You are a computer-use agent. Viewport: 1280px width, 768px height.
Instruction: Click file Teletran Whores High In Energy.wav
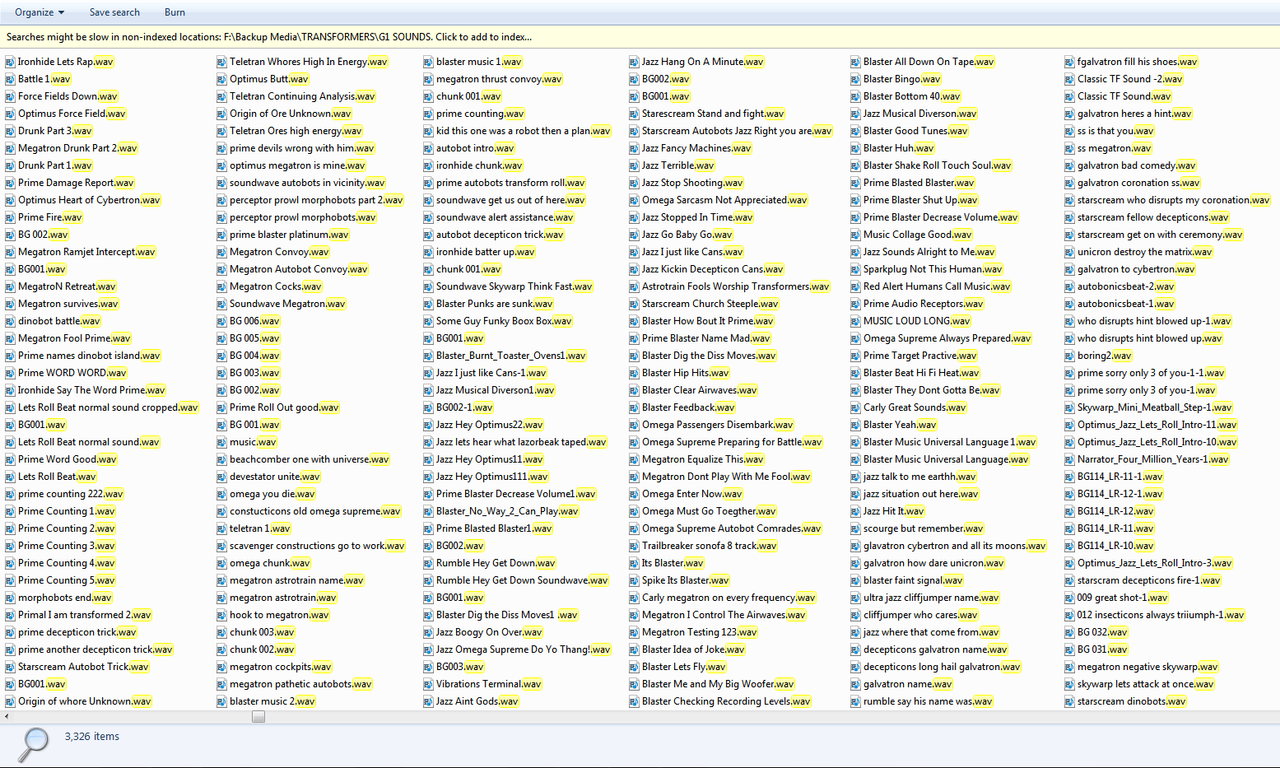(309, 62)
